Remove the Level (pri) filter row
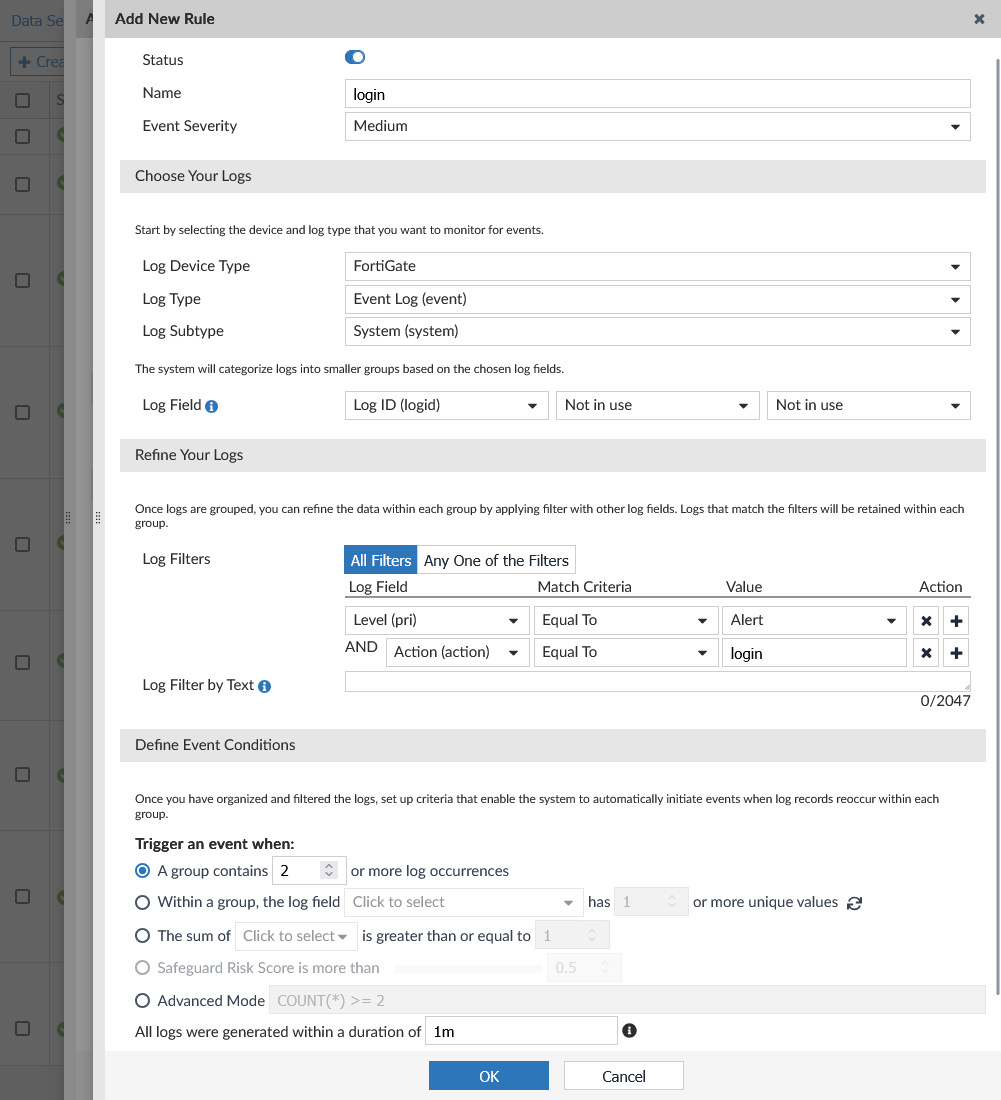This screenshot has width=1001, height=1100. pyautogui.click(x=926, y=621)
